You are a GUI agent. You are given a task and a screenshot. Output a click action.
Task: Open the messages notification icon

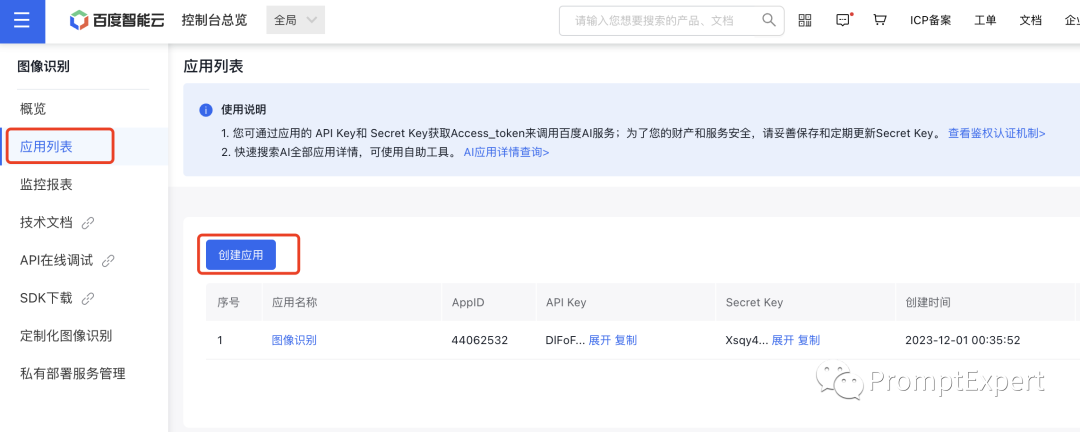(x=843, y=20)
